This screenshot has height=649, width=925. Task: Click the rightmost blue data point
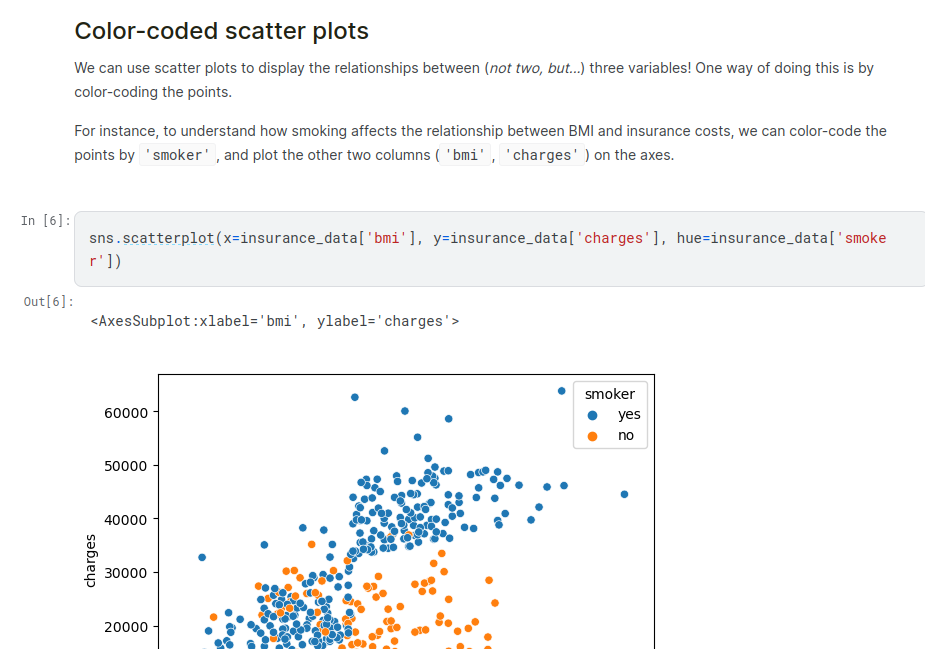(x=624, y=494)
